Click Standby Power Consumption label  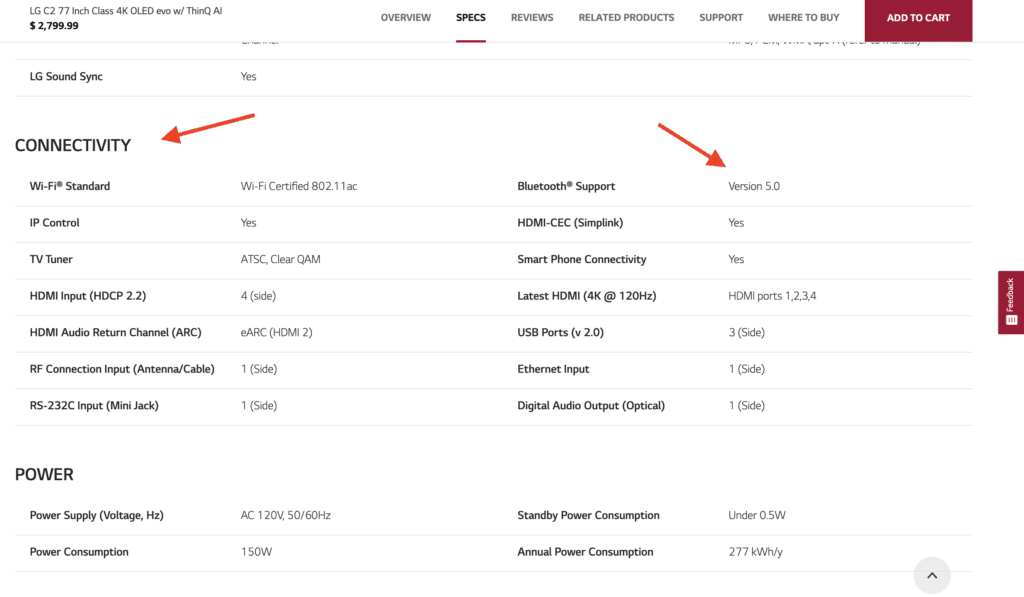point(588,515)
